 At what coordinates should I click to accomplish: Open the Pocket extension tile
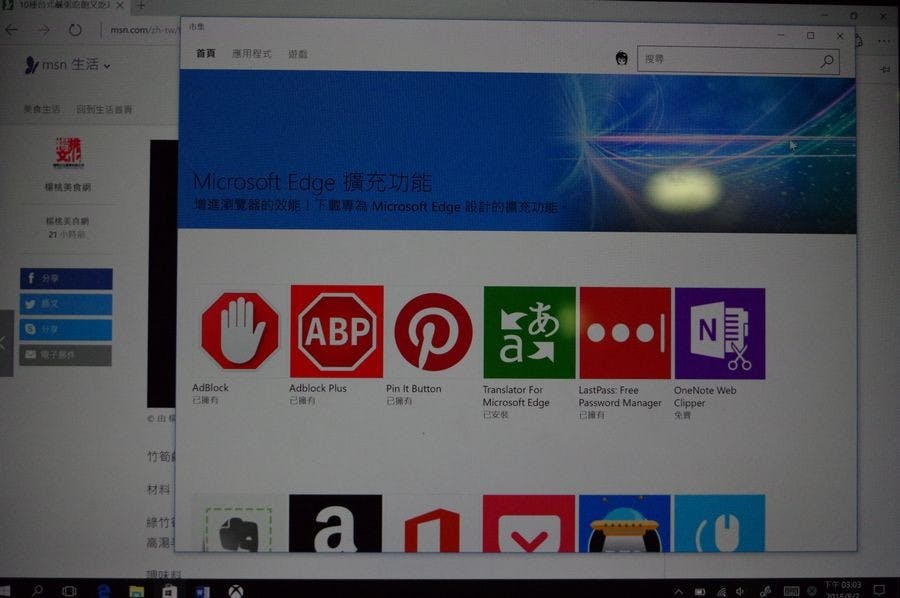click(529, 523)
